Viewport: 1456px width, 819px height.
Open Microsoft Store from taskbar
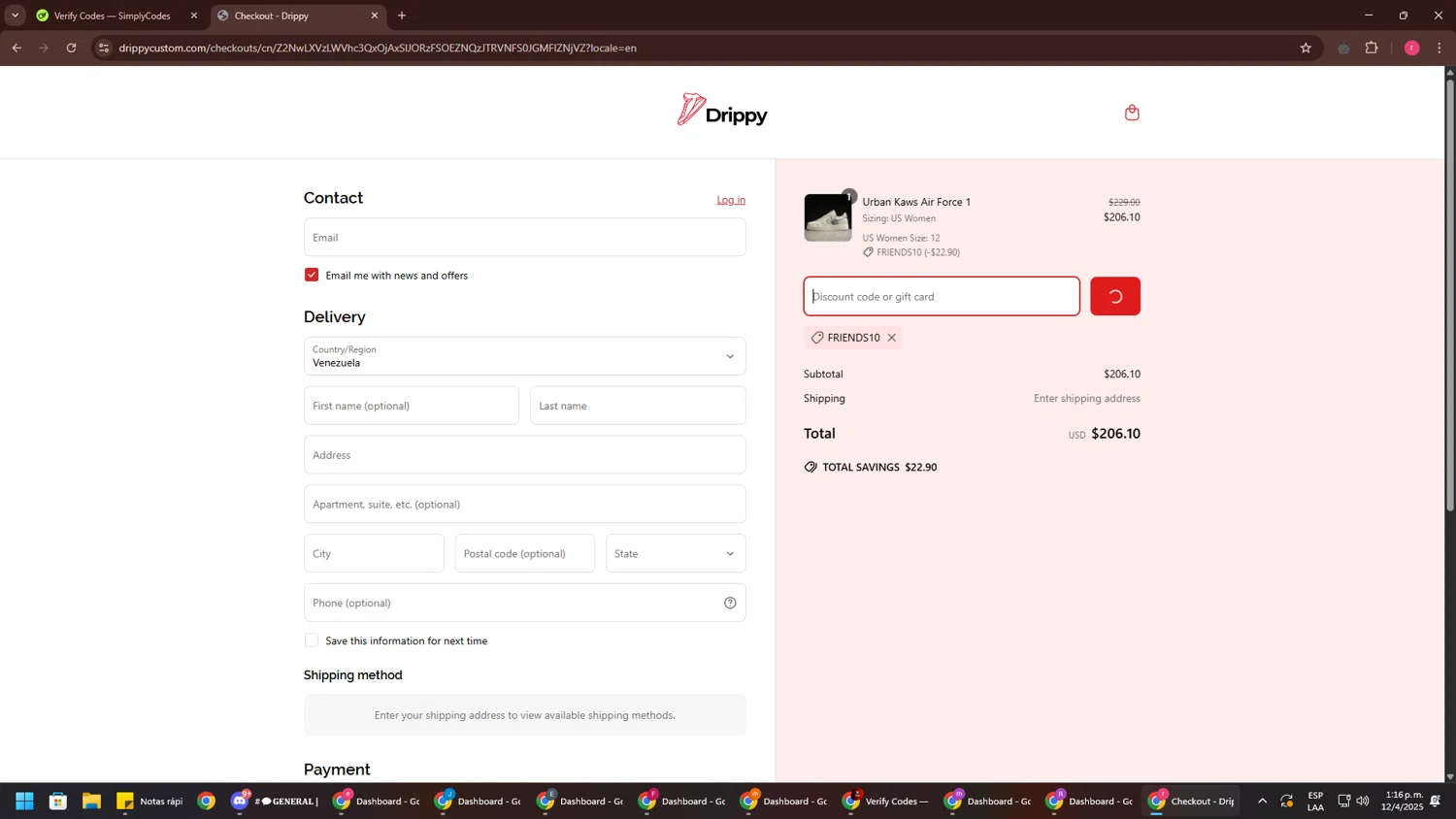click(x=58, y=801)
